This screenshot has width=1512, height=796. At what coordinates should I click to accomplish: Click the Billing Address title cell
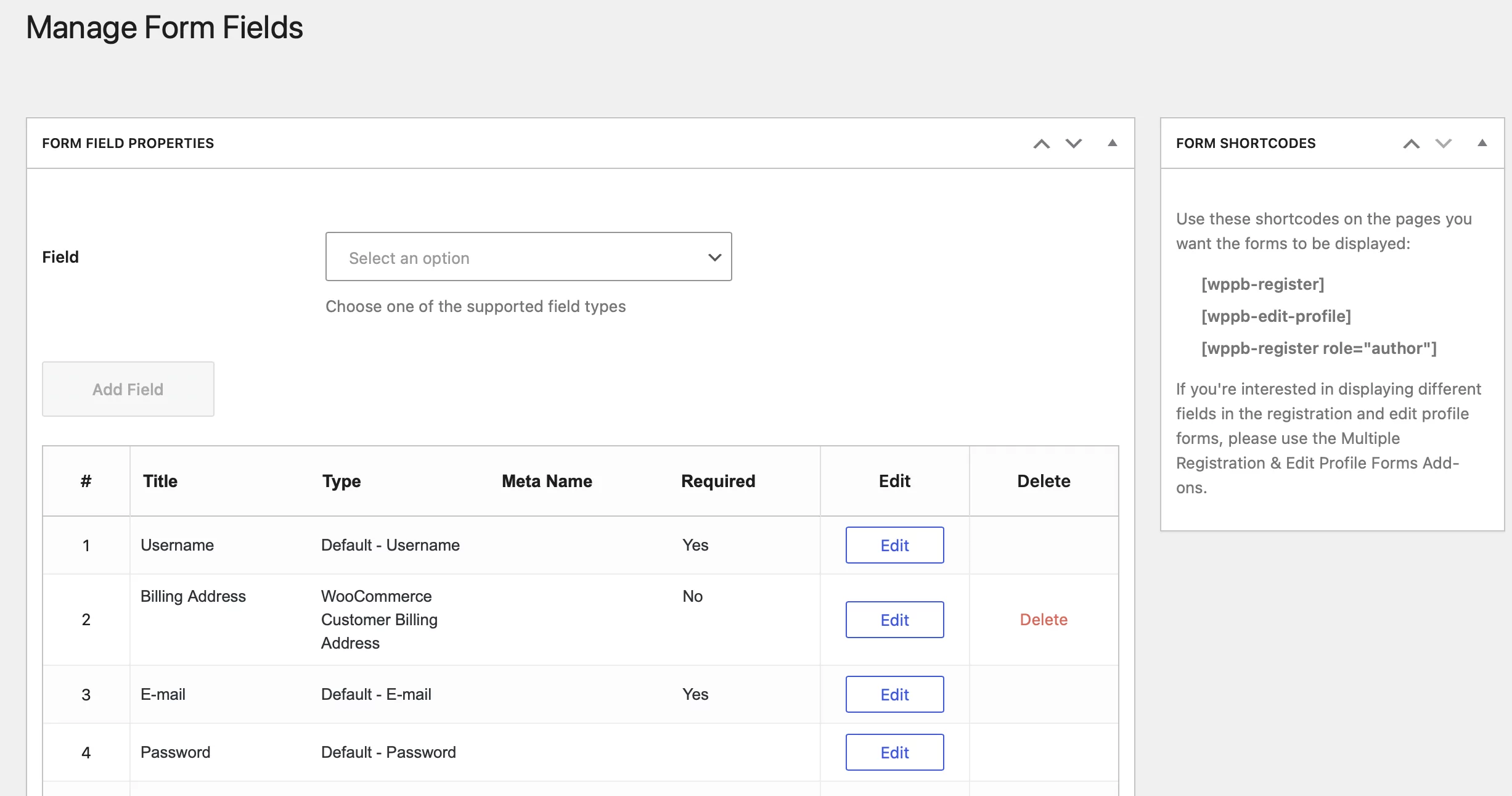coord(193,596)
